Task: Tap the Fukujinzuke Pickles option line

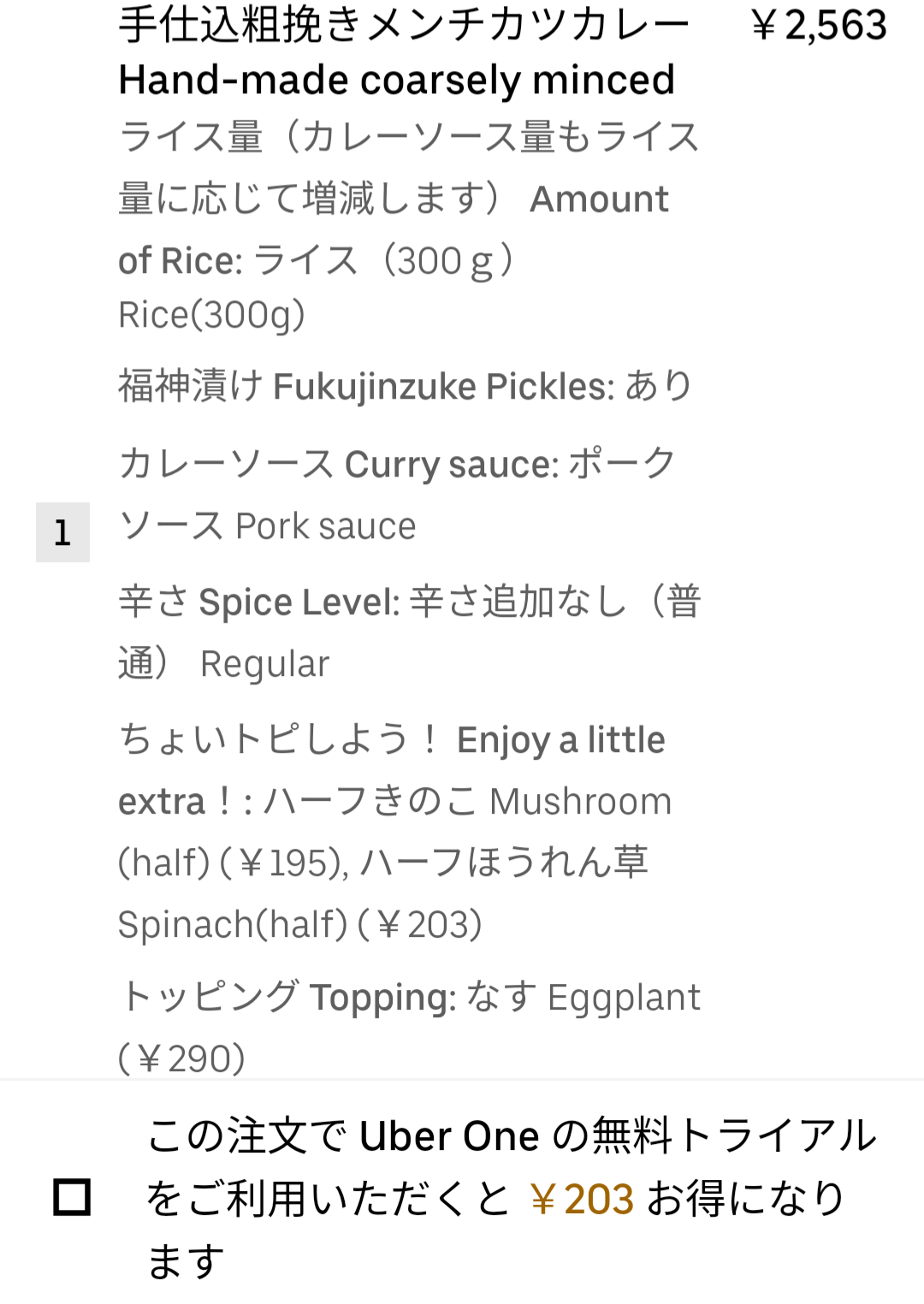Action: pos(405,387)
